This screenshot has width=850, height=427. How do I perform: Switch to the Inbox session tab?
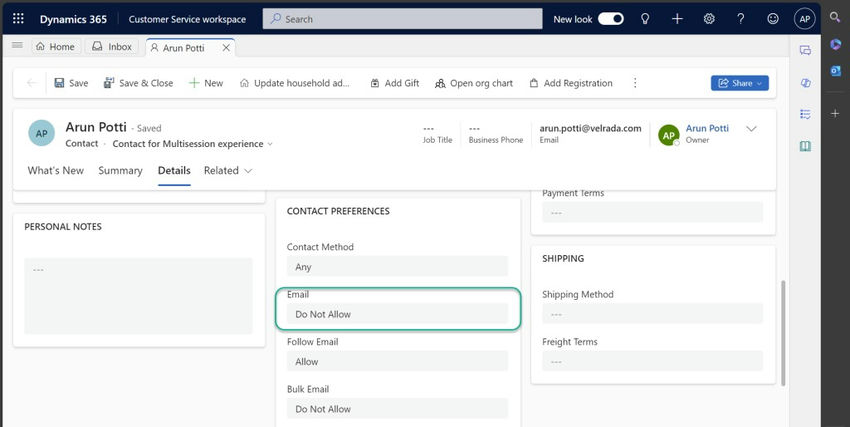[112, 47]
